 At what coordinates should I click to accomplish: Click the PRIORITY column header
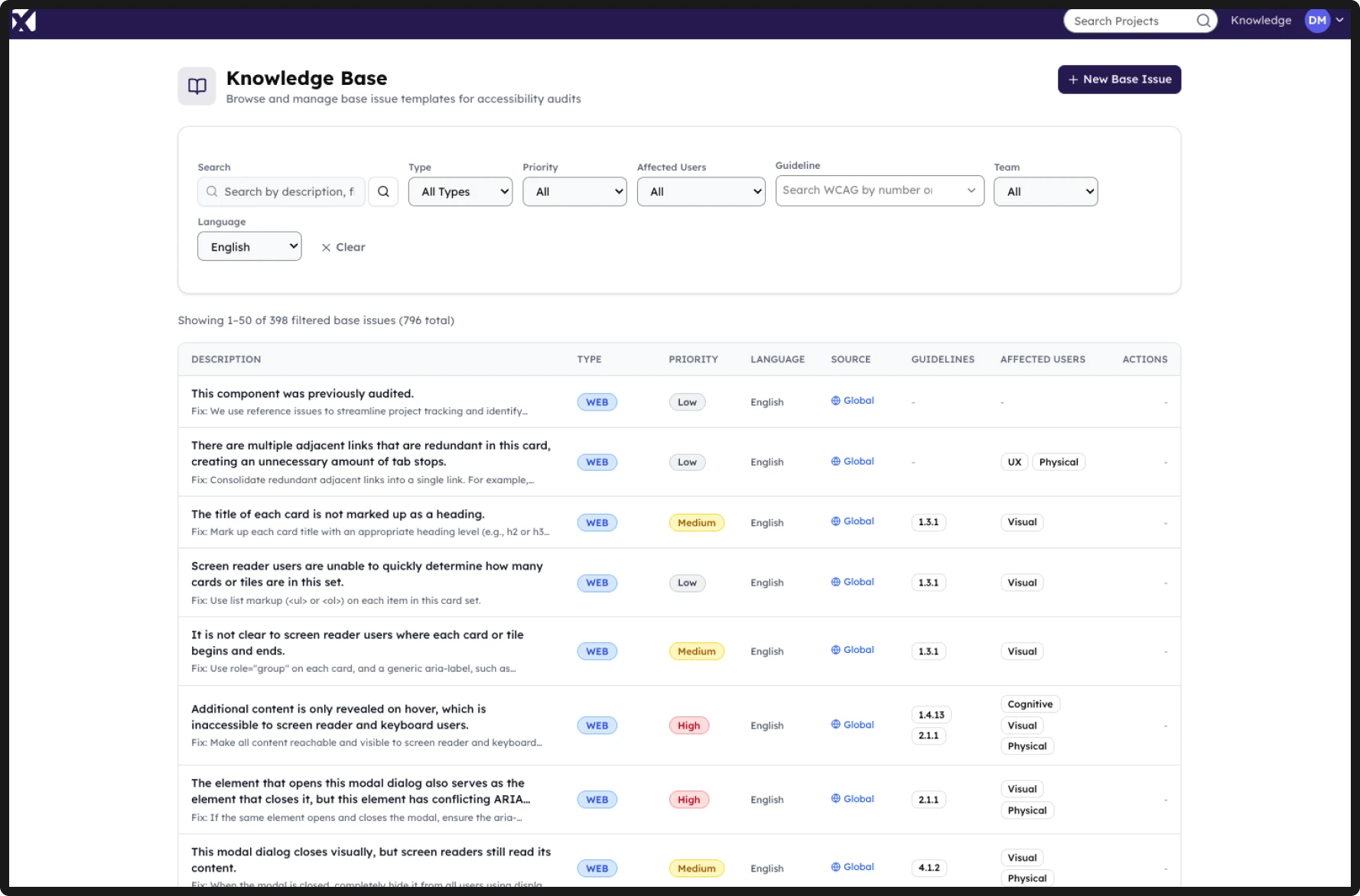pyautogui.click(x=693, y=359)
